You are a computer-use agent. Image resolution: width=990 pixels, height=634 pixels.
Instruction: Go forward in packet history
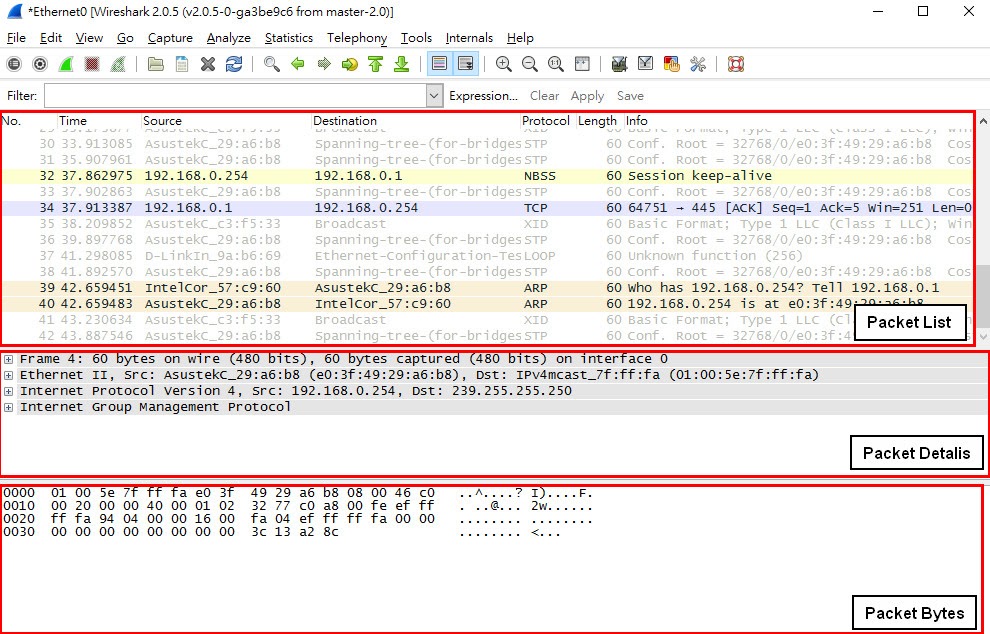324,64
